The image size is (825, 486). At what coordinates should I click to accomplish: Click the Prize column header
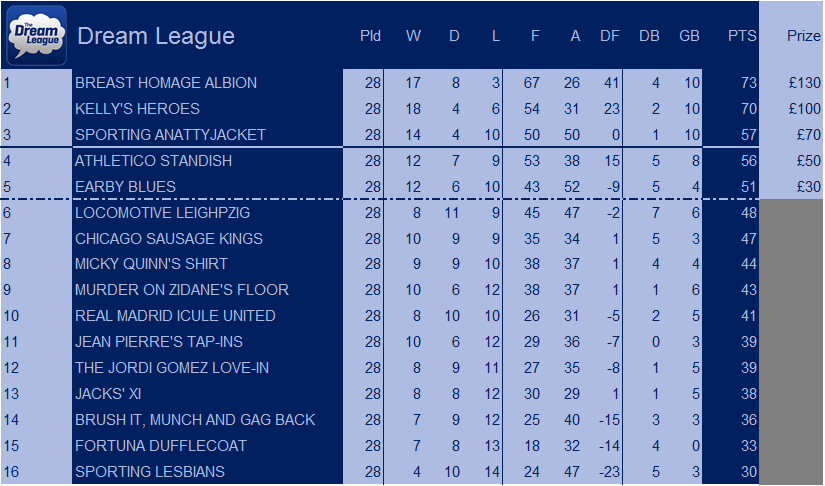[x=803, y=36]
